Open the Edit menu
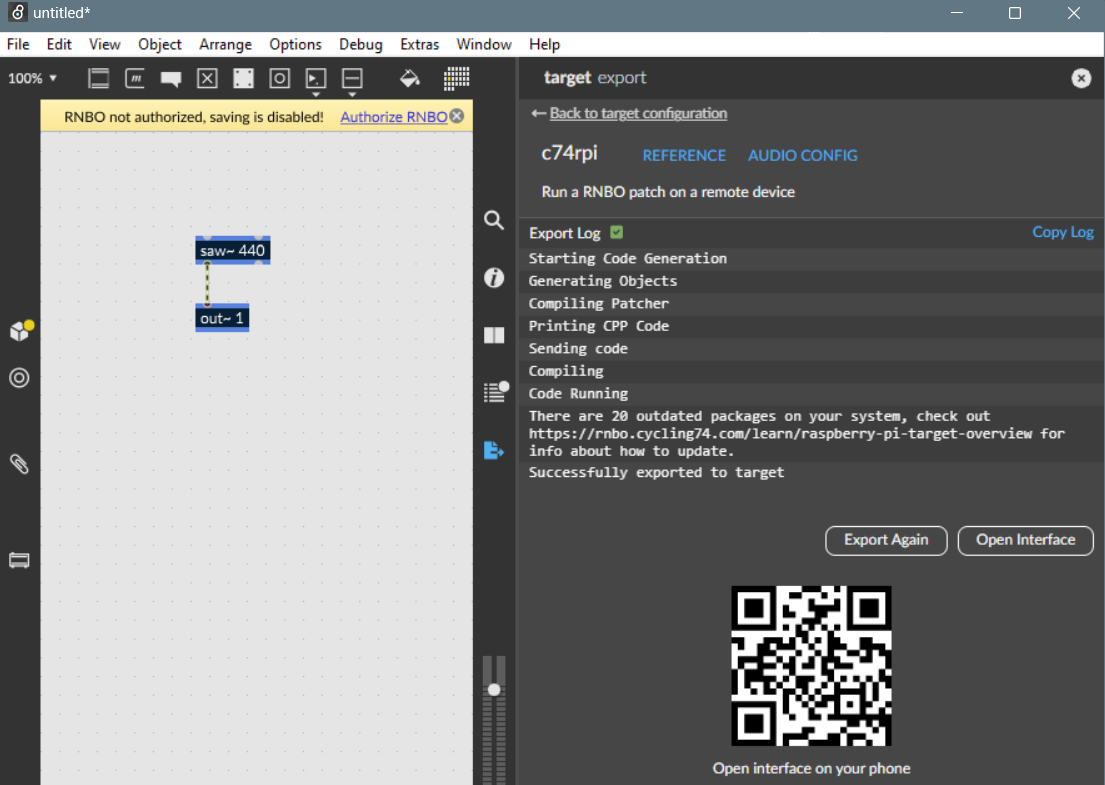Image resolution: width=1105 pixels, height=785 pixels. click(59, 44)
